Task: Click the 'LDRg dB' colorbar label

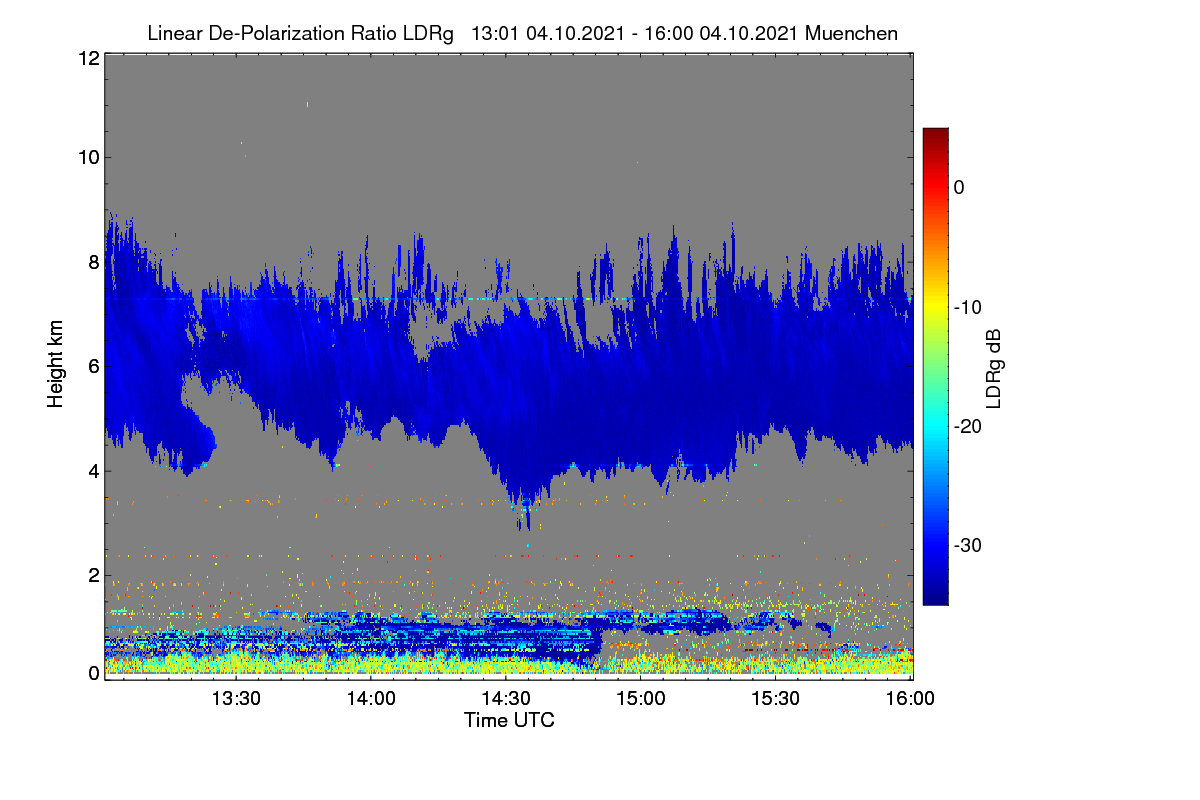Action: point(993,368)
